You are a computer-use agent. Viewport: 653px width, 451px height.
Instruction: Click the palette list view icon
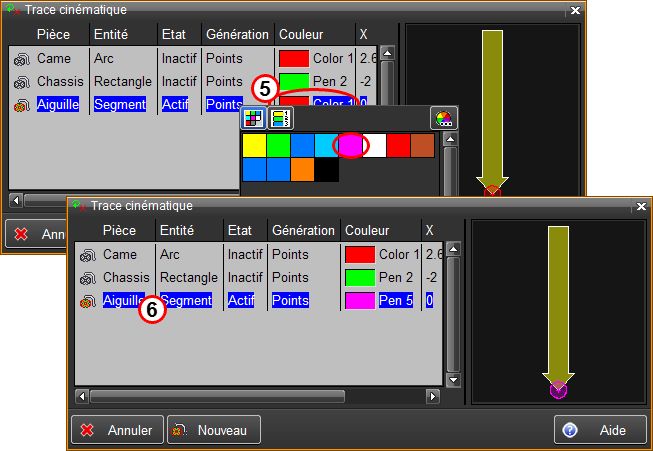[x=280, y=118]
